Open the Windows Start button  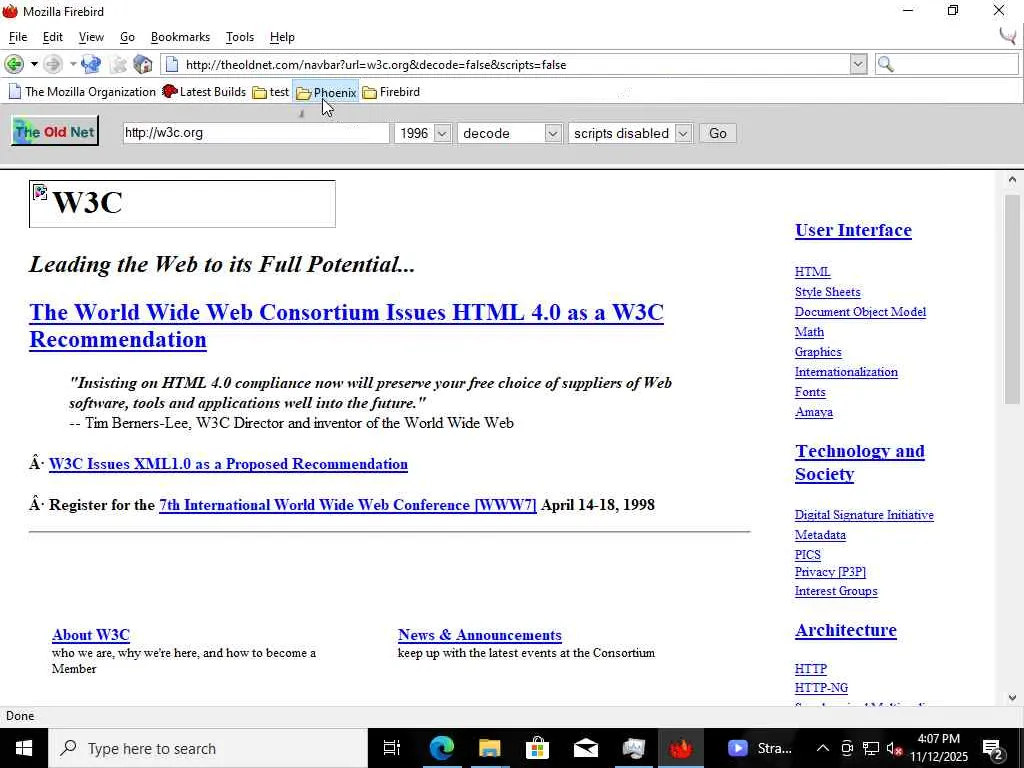[x=24, y=748]
